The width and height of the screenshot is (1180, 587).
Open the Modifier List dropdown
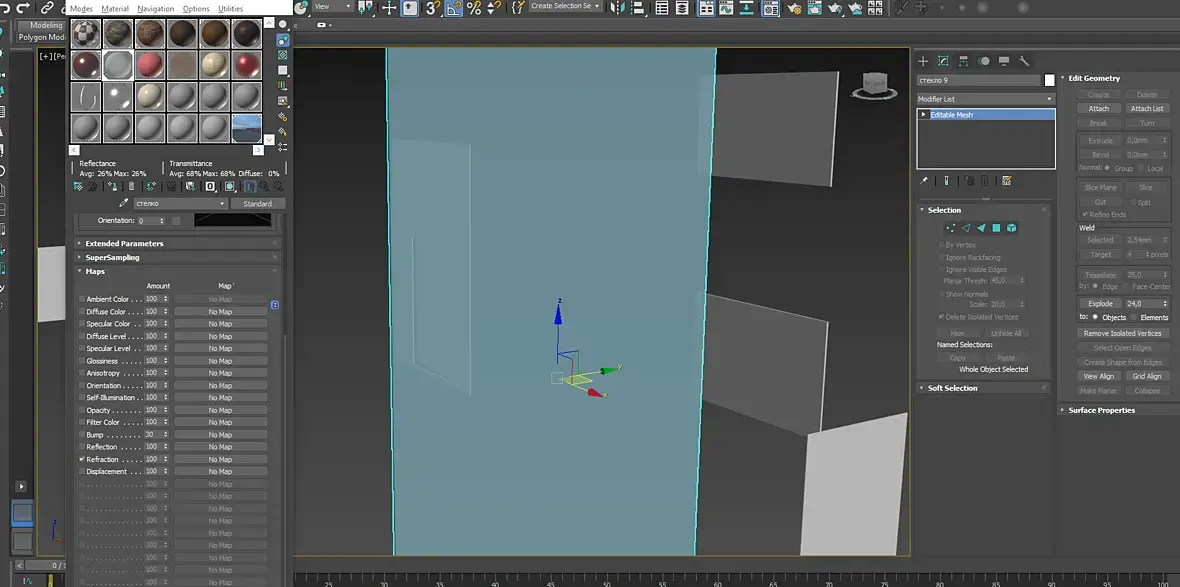click(986, 99)
